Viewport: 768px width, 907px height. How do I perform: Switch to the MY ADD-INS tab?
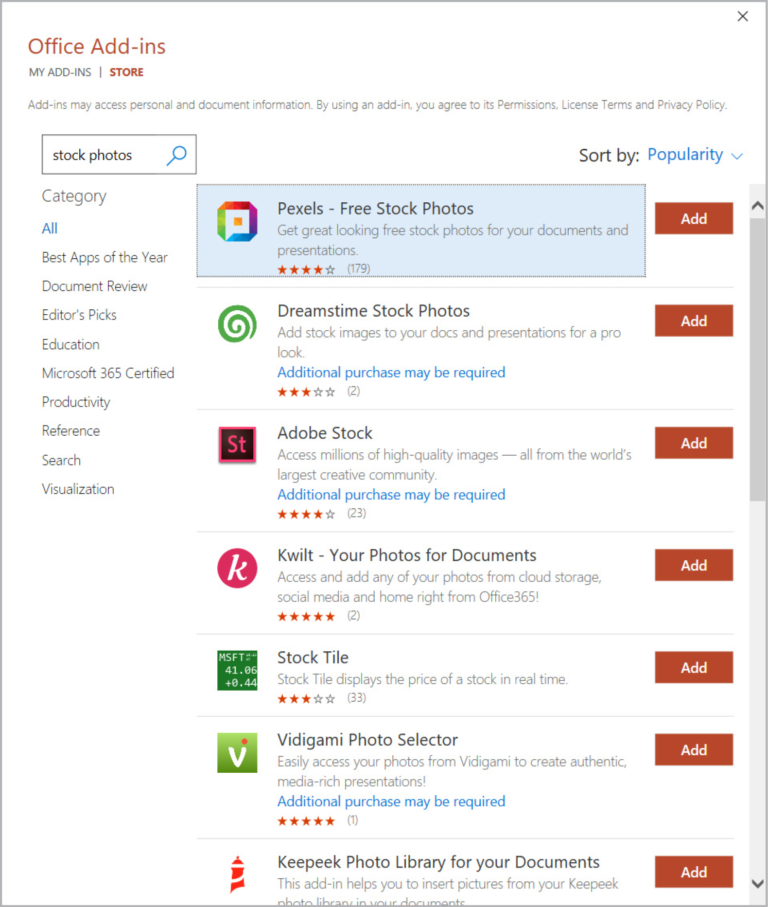[x=59, y=72]
